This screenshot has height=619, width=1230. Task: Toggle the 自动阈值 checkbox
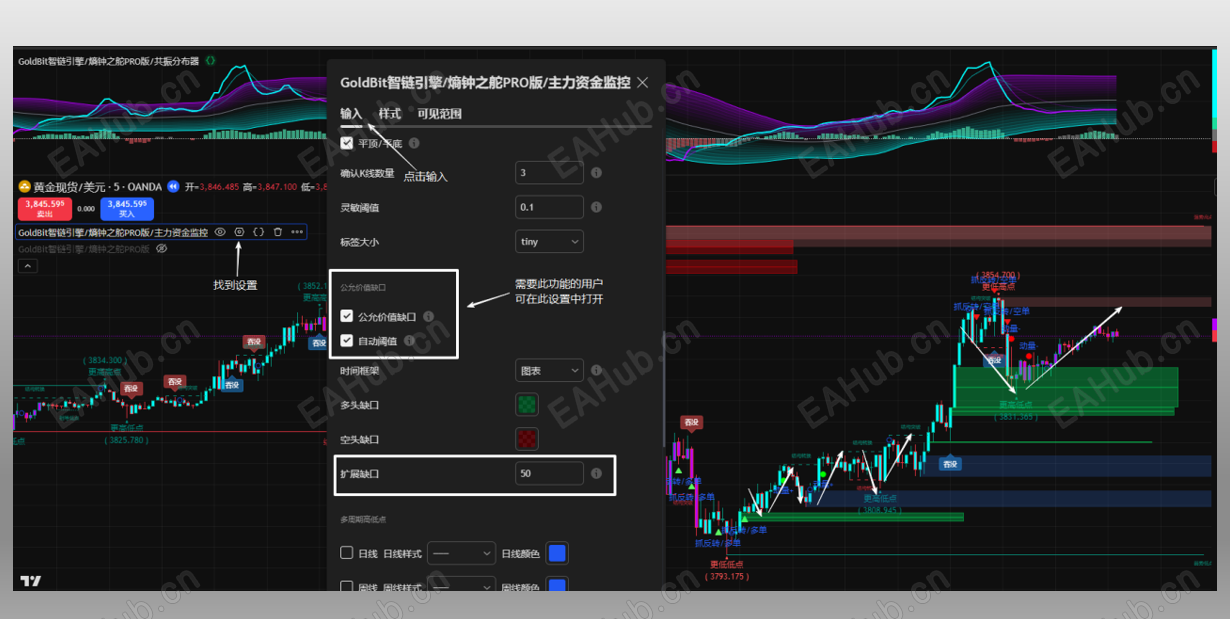[347, 341]
